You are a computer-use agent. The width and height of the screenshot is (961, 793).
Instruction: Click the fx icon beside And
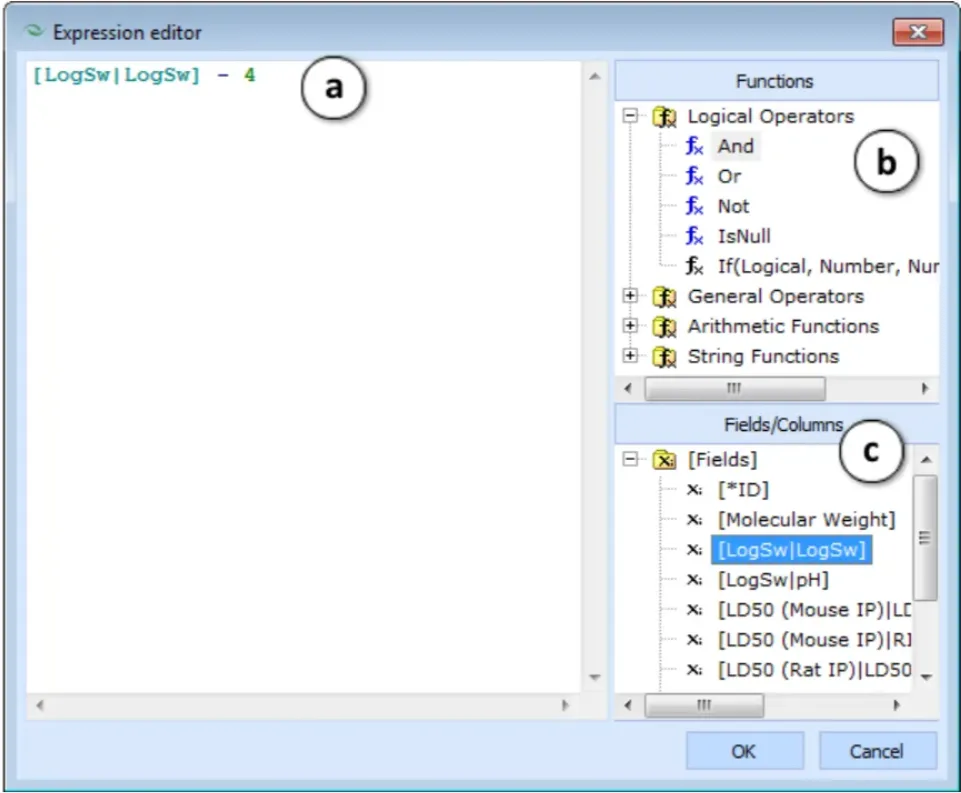694,146
